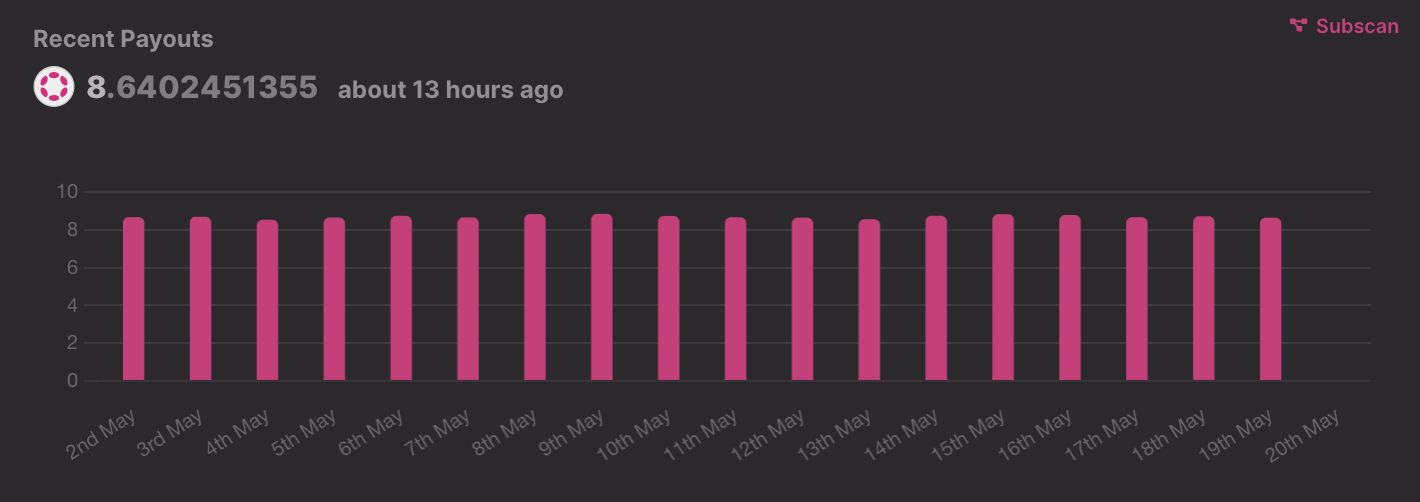
Task: Click the 20th May axis label
Action: tap(1303, 437)
